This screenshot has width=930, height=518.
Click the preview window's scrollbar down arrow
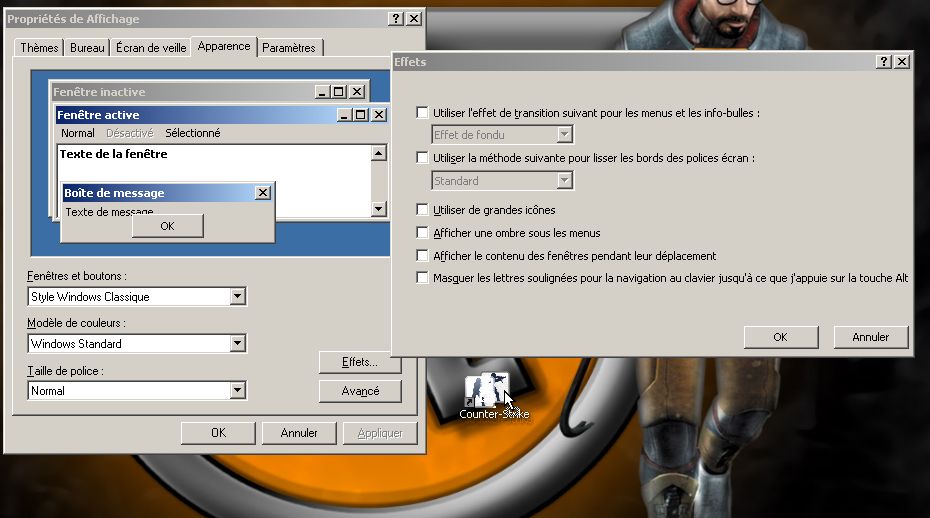[x=379, y=209]
